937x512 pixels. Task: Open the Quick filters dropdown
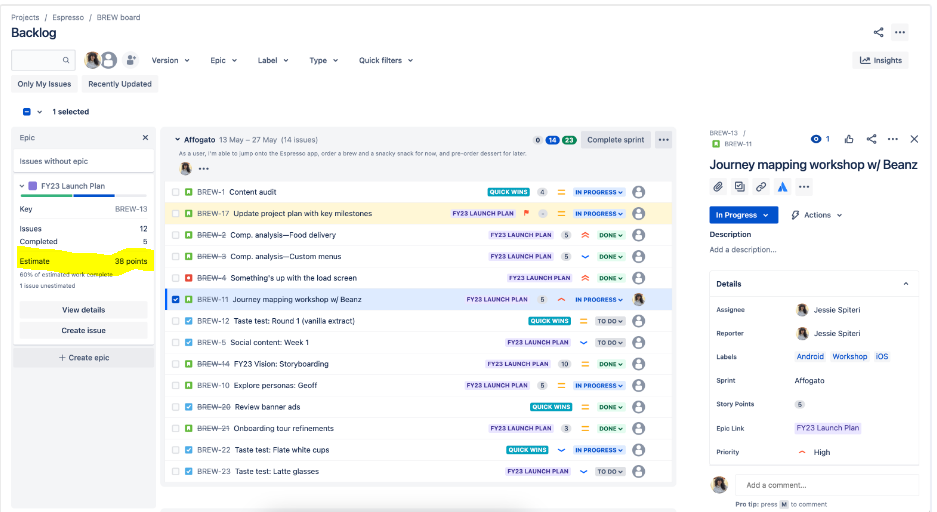[385, 60]
